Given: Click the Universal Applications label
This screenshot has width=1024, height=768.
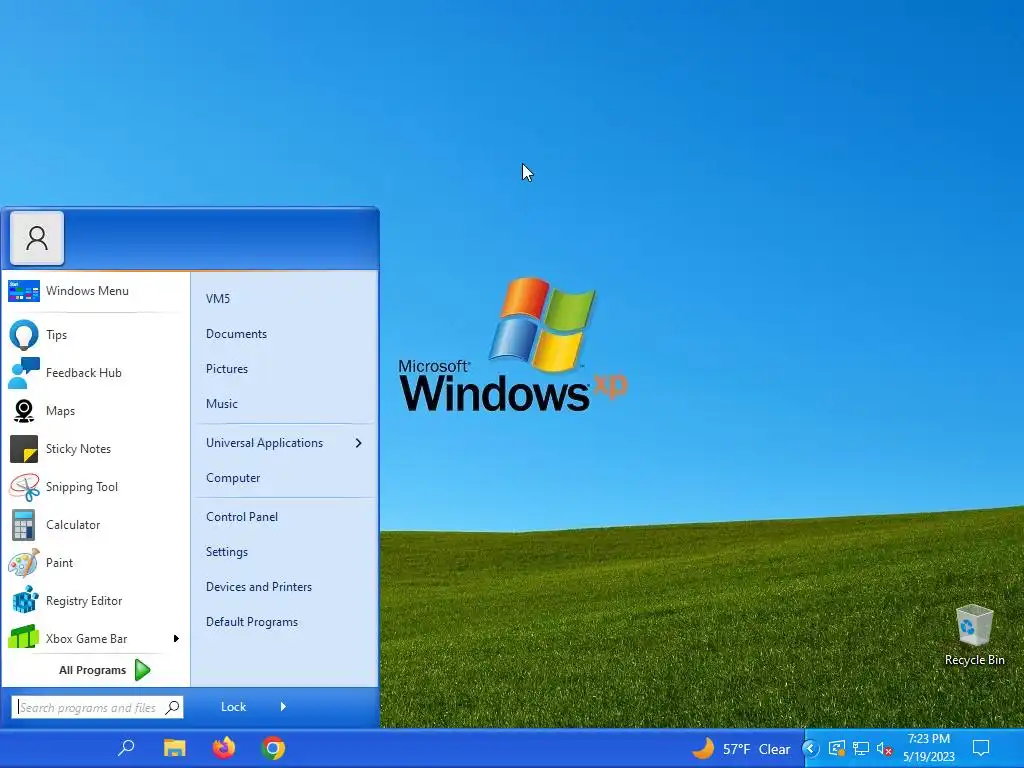Looking at the screenshot, I should pos(264,443).
